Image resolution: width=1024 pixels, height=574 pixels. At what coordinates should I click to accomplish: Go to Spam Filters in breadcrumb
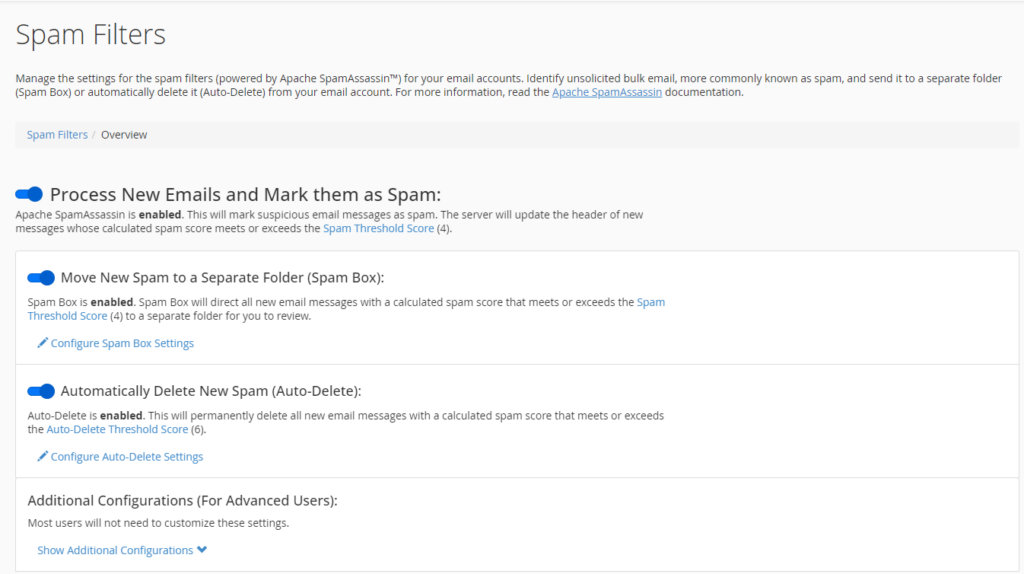pos(57,135)
